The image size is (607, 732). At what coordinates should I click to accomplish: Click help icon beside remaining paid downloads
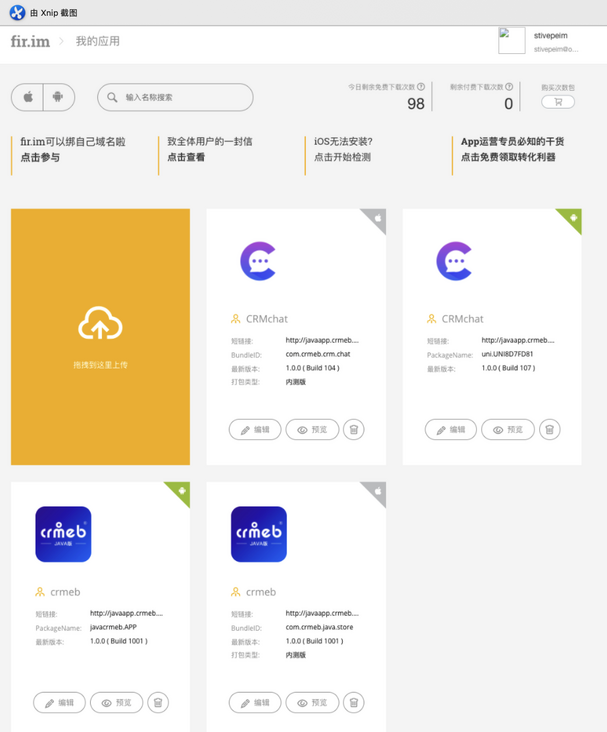click(x=509, y=86)
